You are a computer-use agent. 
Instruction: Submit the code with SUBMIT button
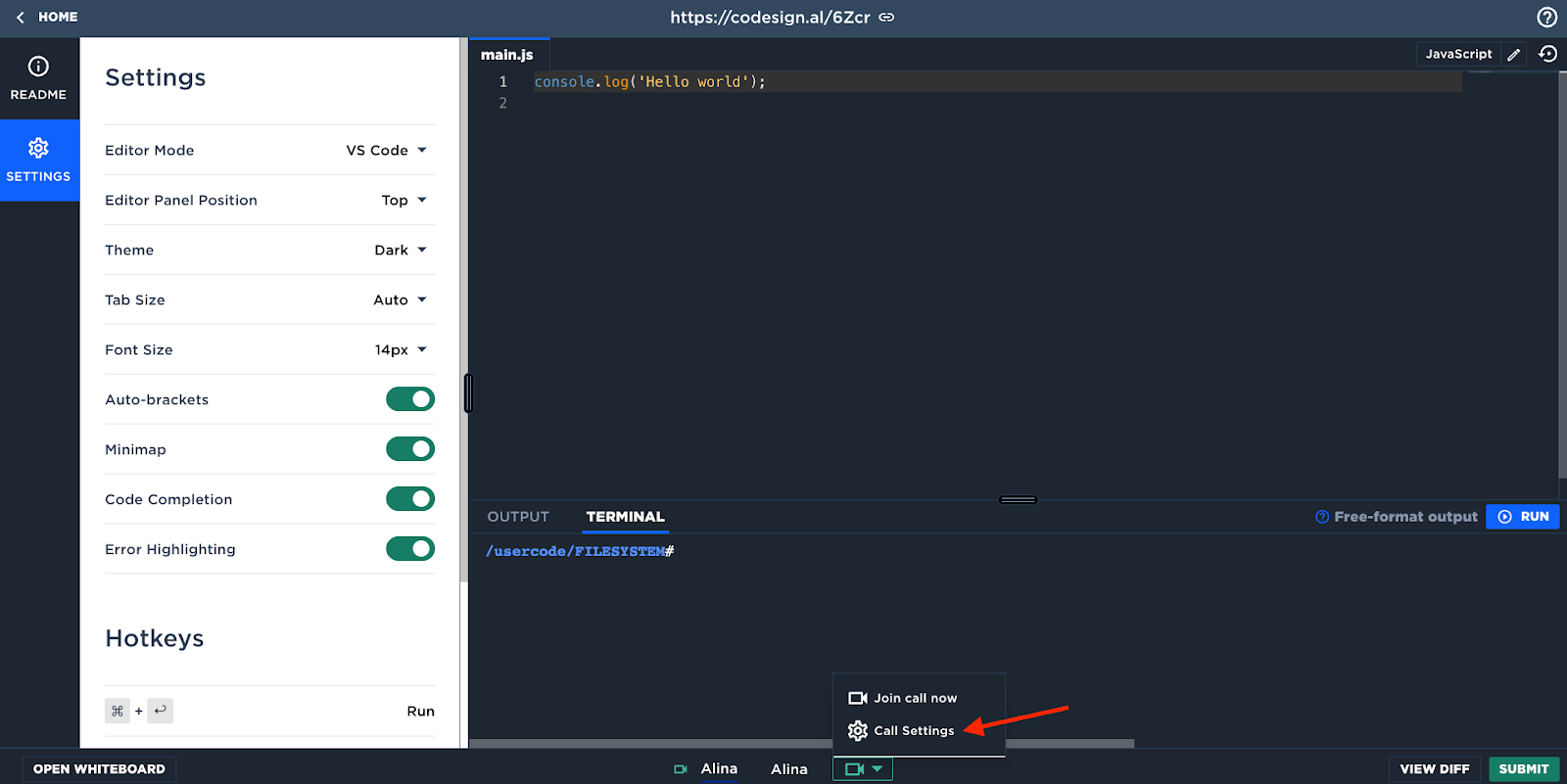(1524, 768)
